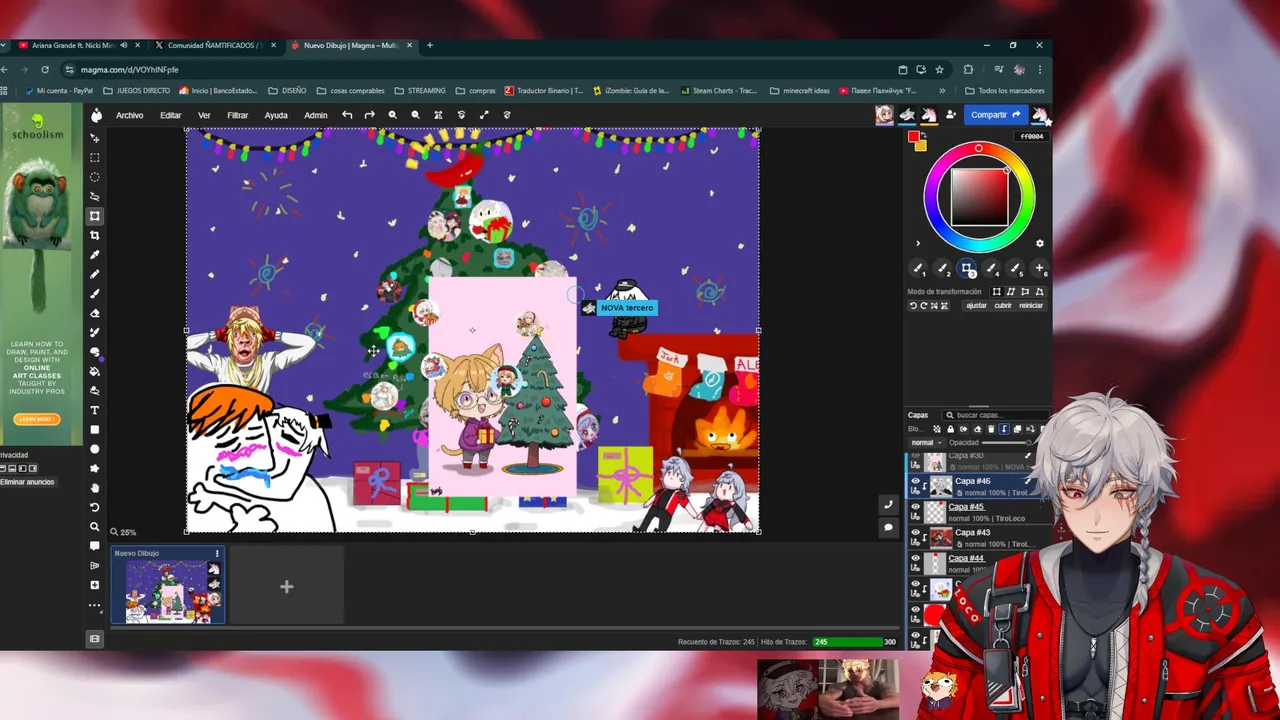1280x720 pixels.
Task: Open the Chrome tab search dropdown arrow
Action: pos(4,45)
